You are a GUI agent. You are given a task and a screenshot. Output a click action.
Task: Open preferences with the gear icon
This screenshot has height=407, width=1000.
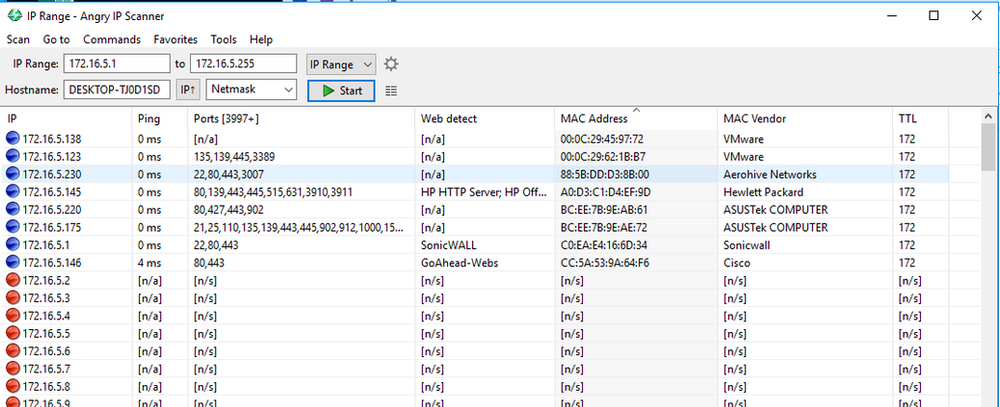pyautogui.click(x=391, y=64)
